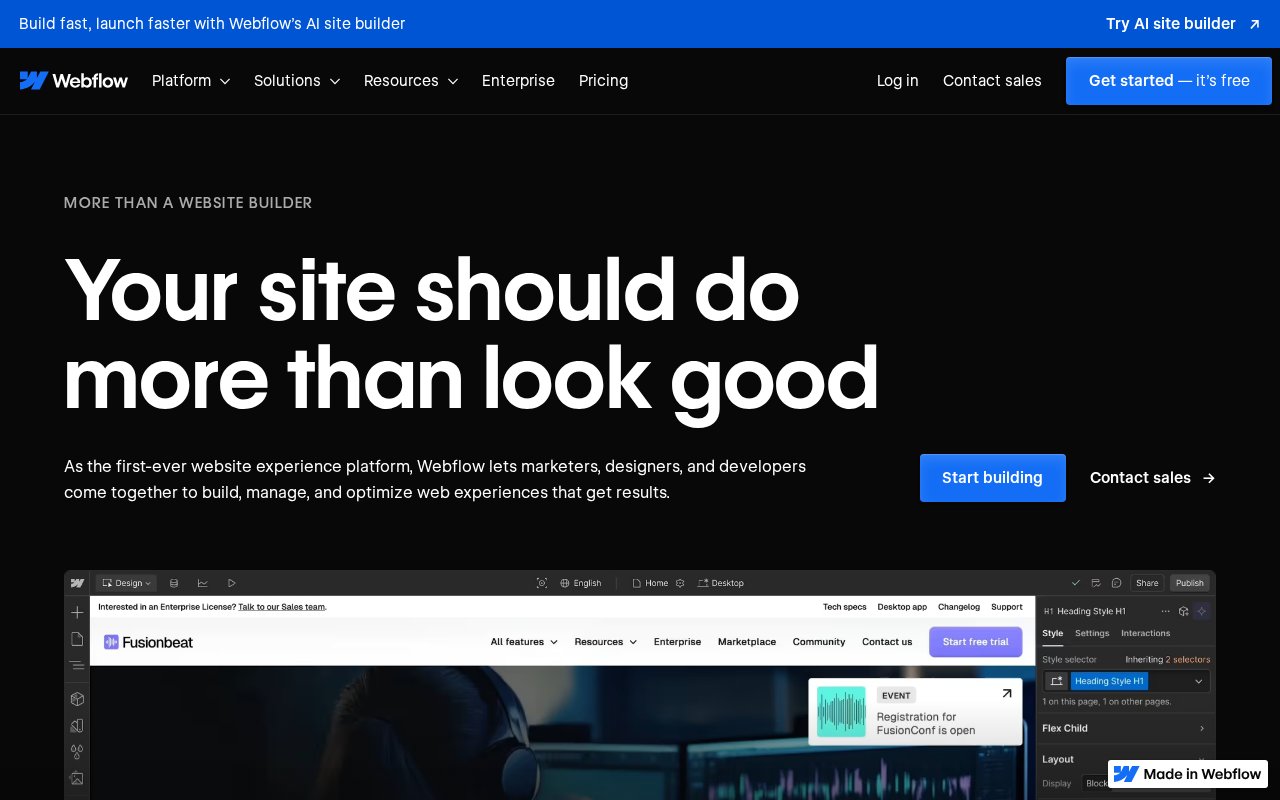Open the English locale selector
The image size is (1280, 800).
[x=581, y=583]
